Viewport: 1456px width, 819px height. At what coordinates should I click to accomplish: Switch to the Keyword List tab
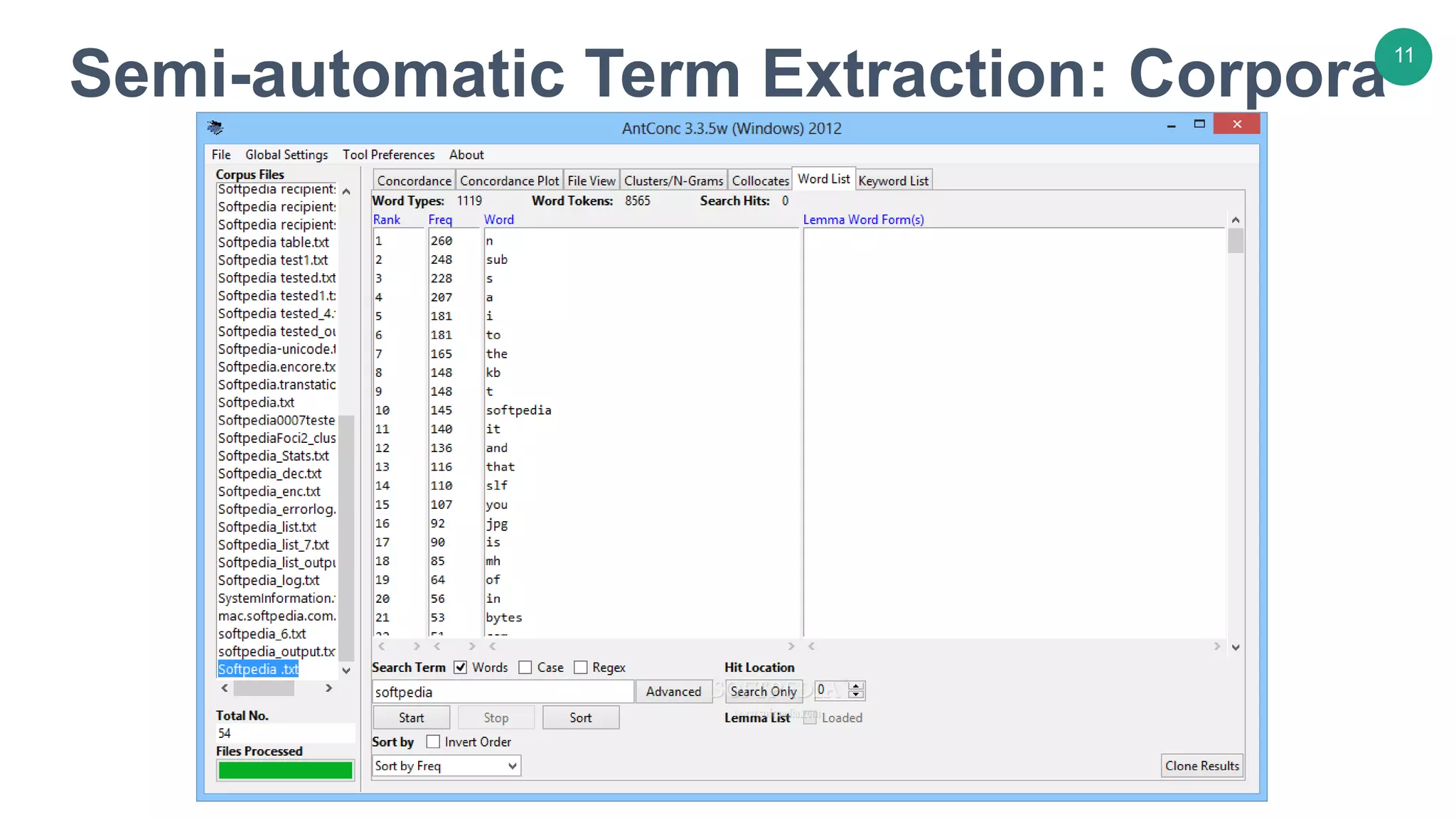(893, 181)
